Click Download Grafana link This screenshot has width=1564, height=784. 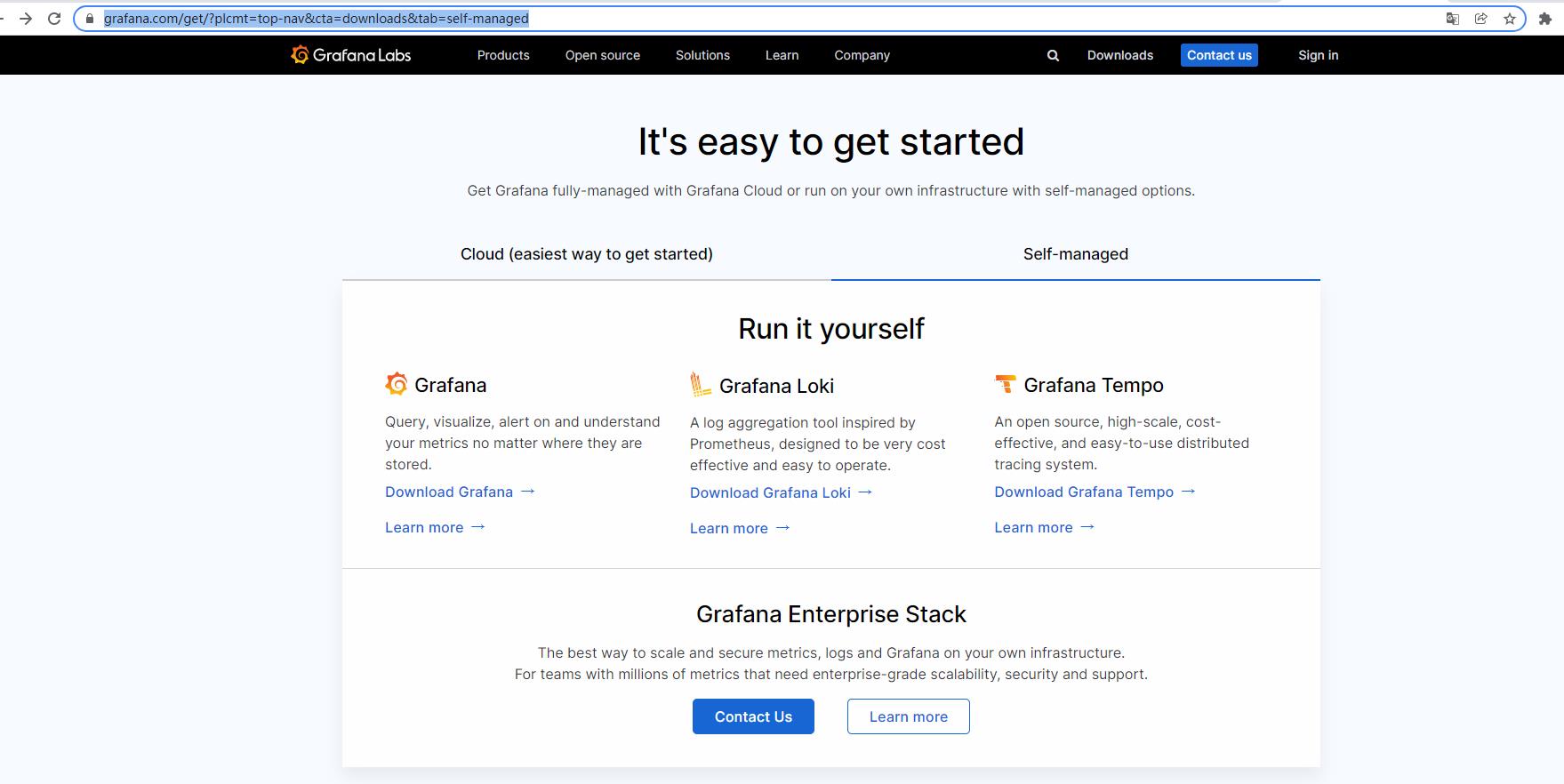pos(460,492)
